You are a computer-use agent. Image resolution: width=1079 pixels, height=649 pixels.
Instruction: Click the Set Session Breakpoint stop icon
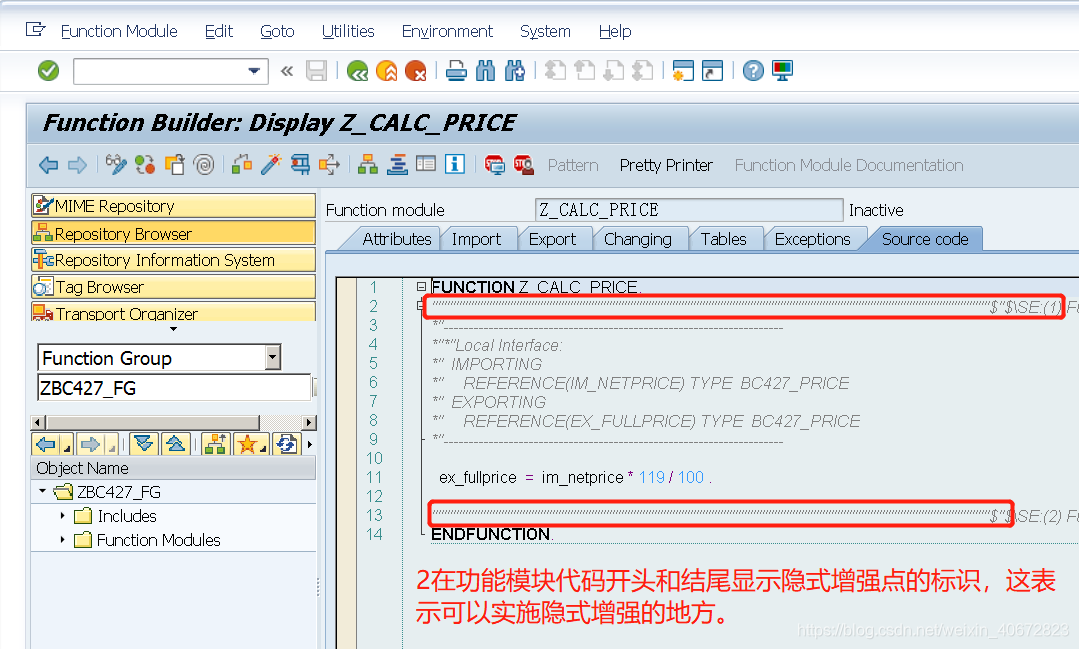pos(494,164)
